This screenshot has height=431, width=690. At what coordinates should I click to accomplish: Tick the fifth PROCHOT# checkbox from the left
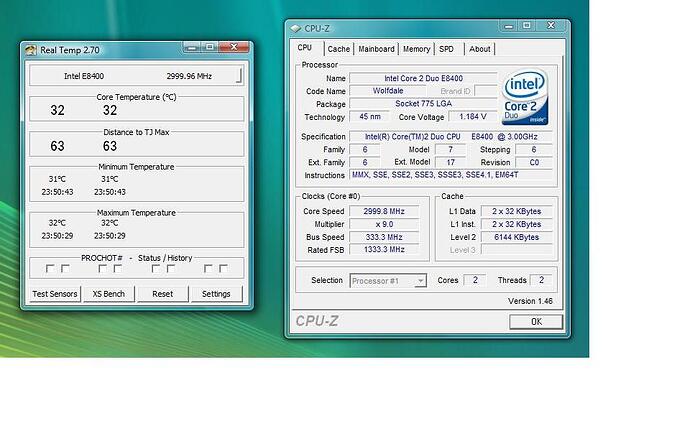click(156, 268)
